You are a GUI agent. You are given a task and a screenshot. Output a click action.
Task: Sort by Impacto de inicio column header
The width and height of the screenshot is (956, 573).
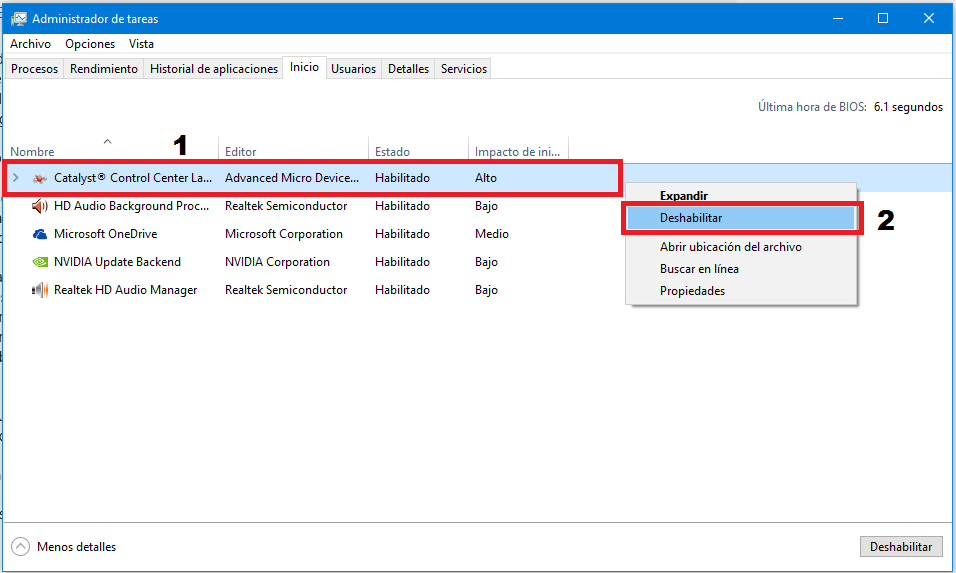point(518,151)
